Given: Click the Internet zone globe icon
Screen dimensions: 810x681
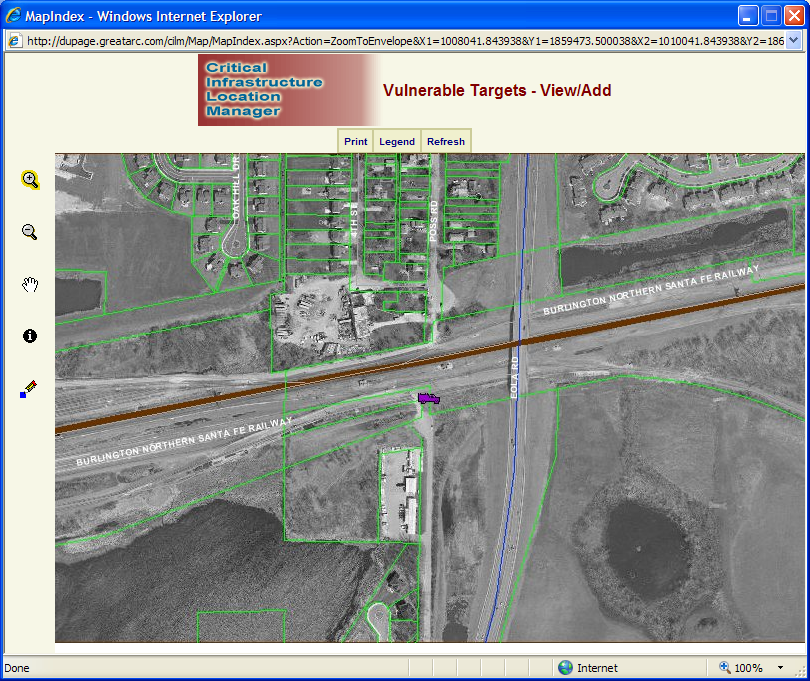Looking at the screenshot, I should pos(565,668).
